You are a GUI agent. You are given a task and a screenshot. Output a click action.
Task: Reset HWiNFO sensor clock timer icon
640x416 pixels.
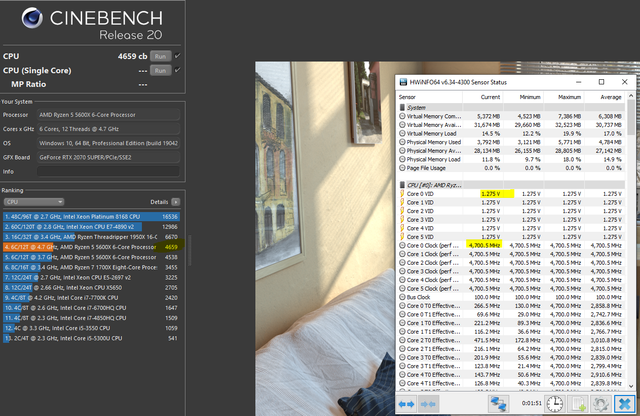pyautogui.click(x=554, y=404)
